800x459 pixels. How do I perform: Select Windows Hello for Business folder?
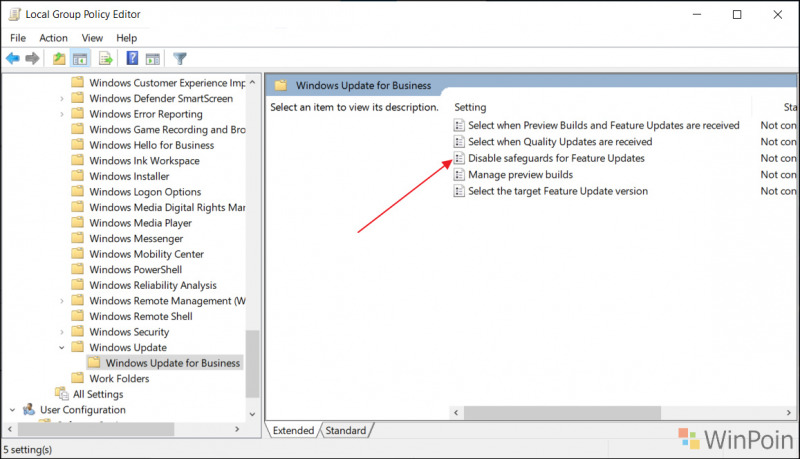point(152,145)
